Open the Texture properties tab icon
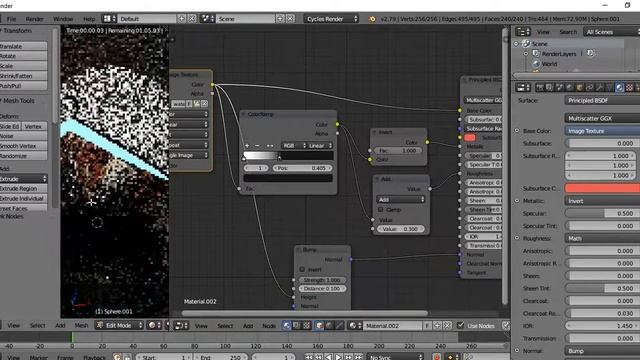640x360 pixels. [x=629, y=87]
